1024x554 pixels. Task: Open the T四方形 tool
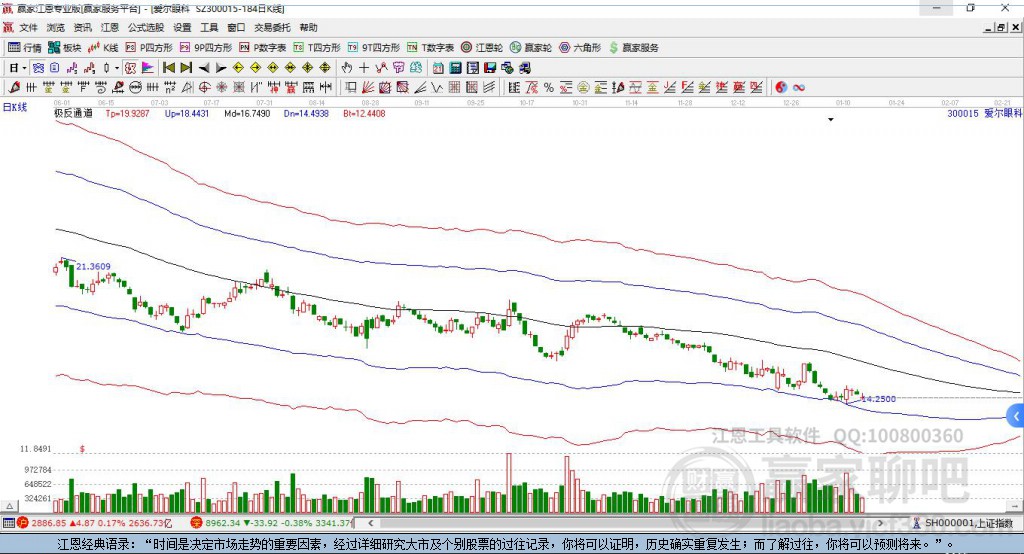tap(317, 48)
